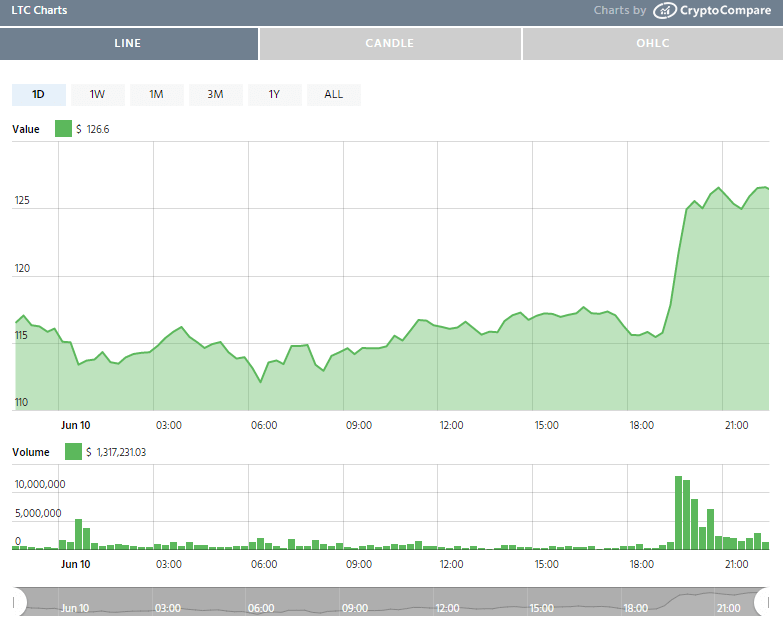This screenshot has height=631, width=783.
Task: Switch to the CANDLE chart tab
Action: (390, 44)
